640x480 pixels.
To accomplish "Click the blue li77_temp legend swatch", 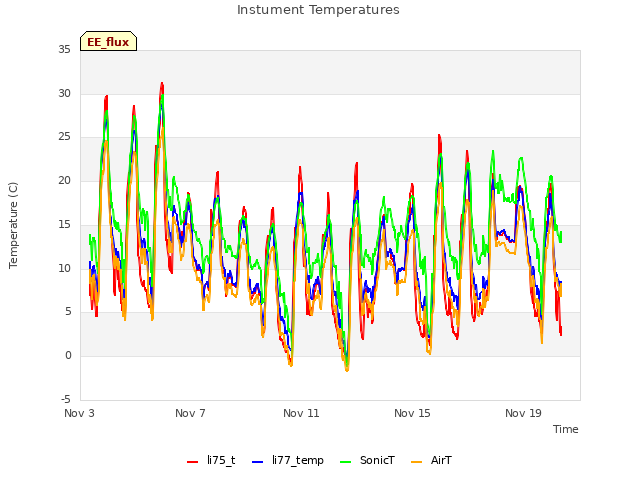I will (x=258, y=462).
